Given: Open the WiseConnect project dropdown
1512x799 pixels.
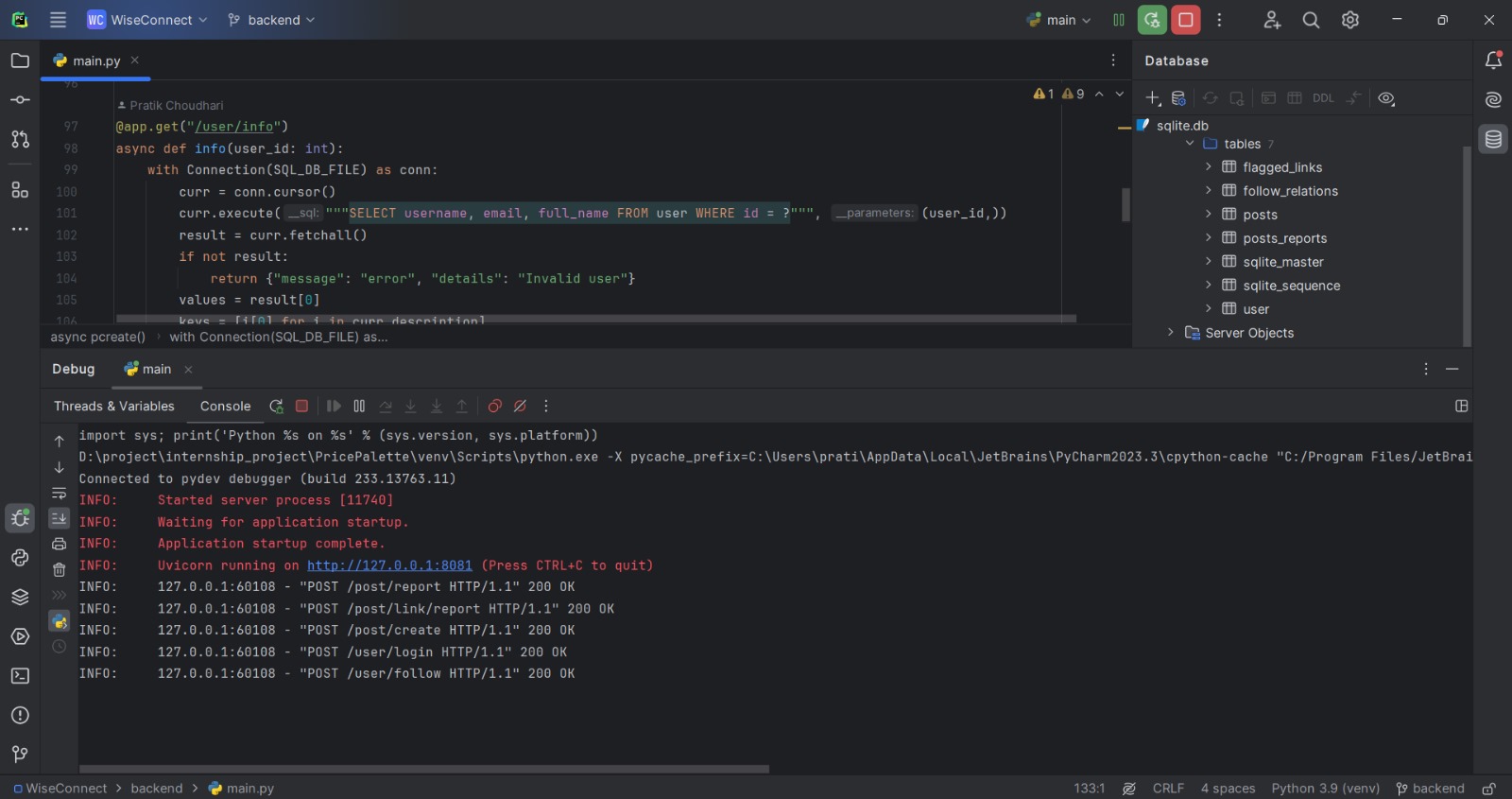Looking at the screenshot, I should pyautogui.click(x=146, y=20).
